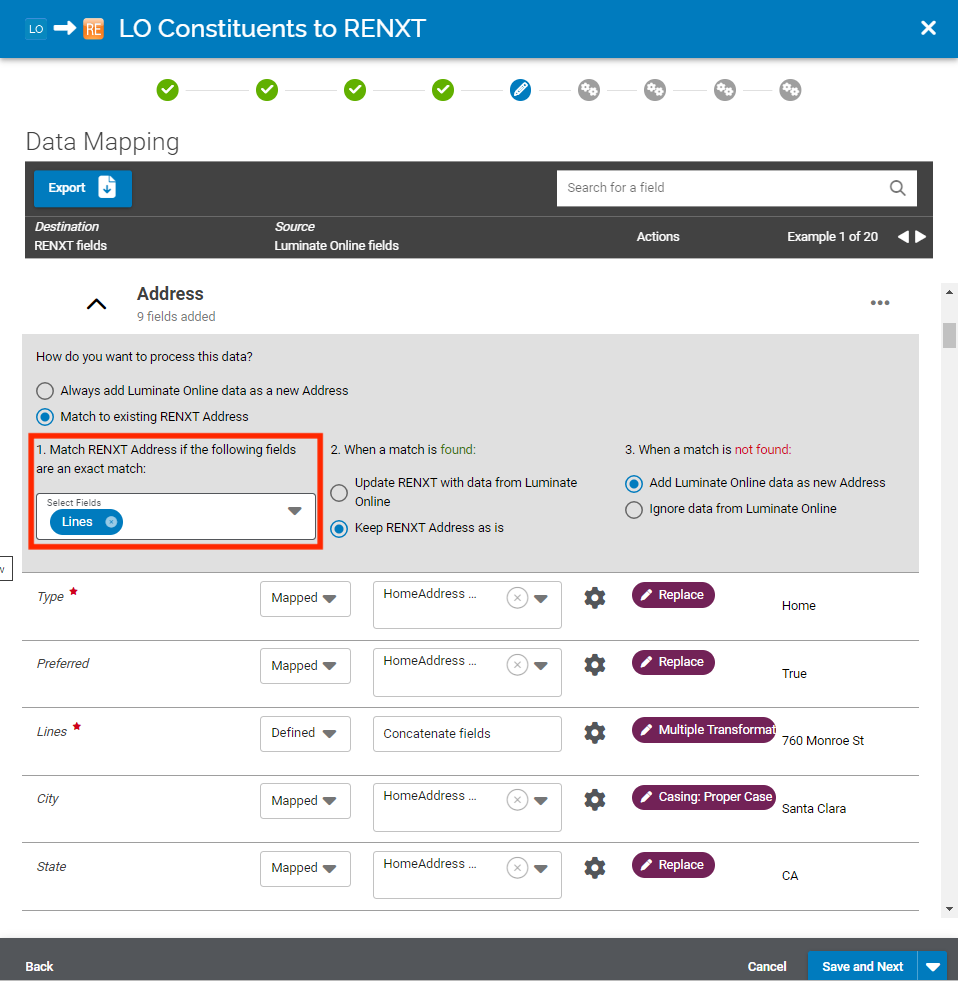Screen dimensions: 958x981
Task: View next example using the right arrow icon
Action: point(921,237)
